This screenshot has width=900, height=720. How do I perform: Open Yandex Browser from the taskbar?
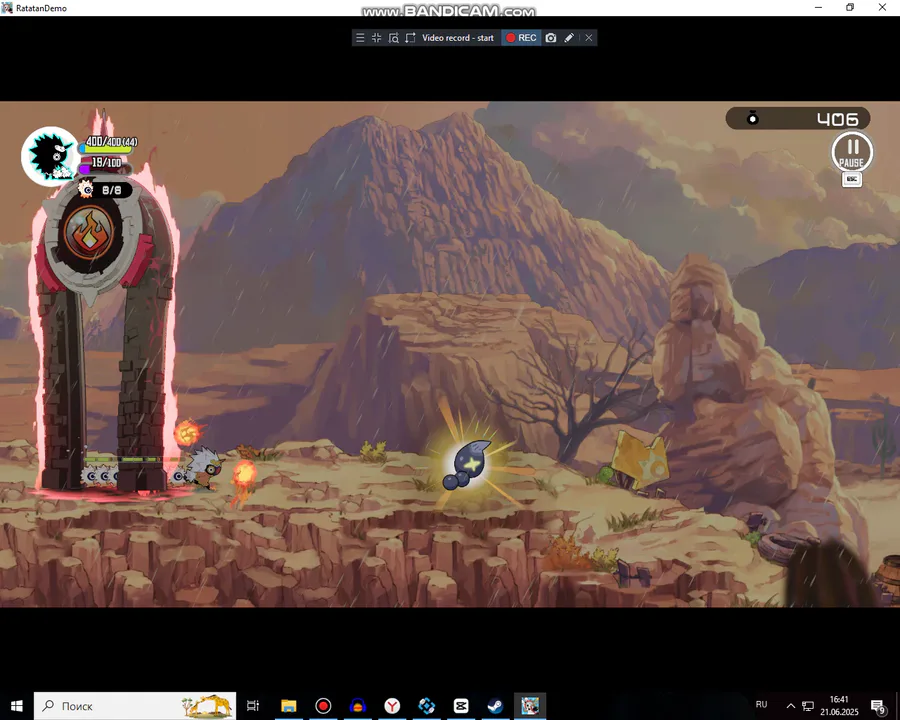(392, 706)
